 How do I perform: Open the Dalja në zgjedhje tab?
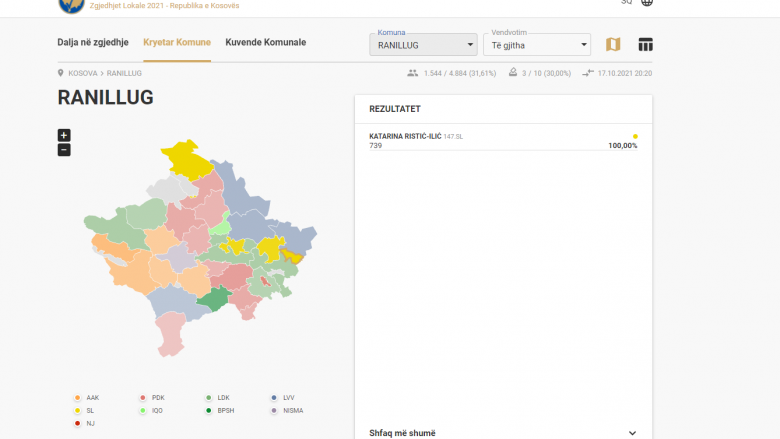[93, 43]
